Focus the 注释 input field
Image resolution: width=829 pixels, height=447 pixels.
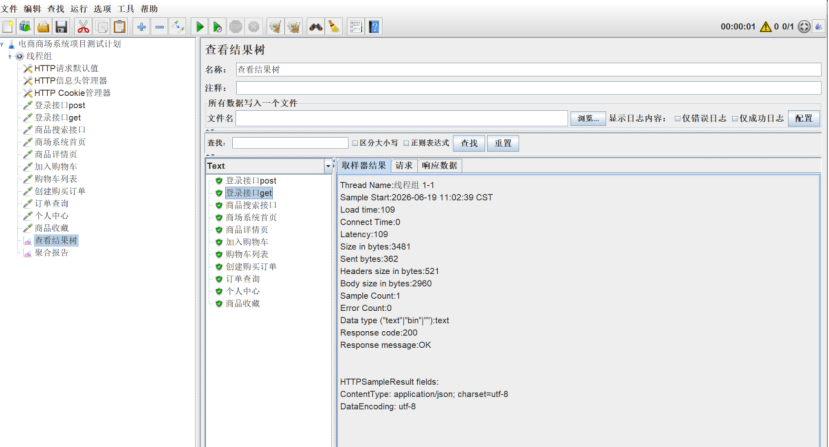[528, 88]
